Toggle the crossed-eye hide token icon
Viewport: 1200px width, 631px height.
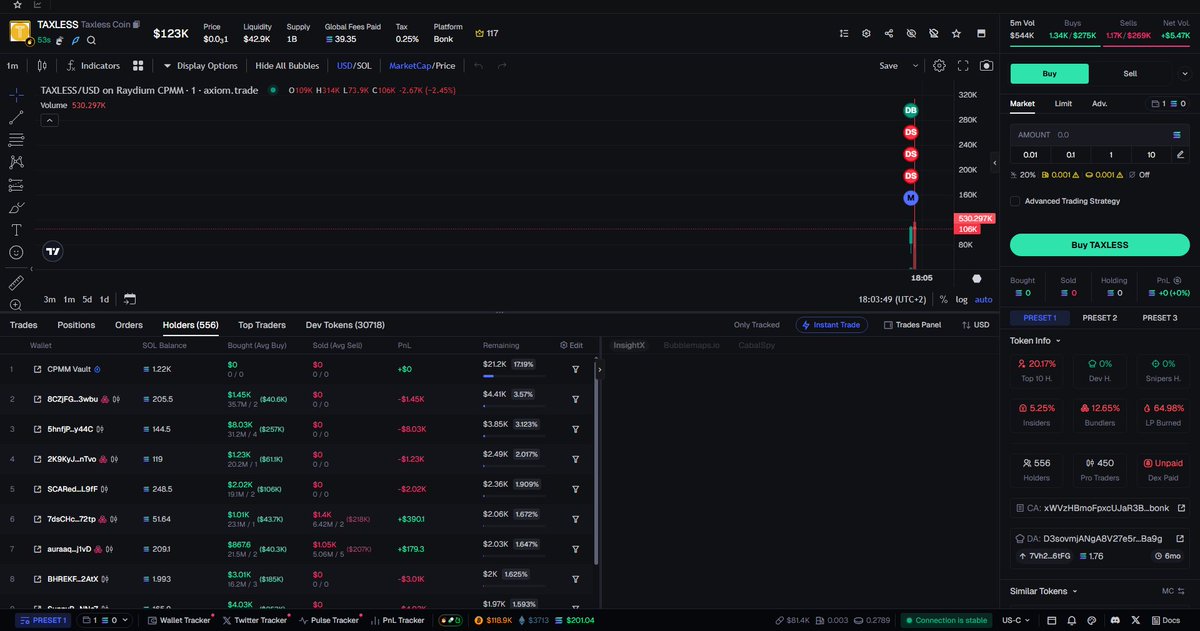[911, 33]
